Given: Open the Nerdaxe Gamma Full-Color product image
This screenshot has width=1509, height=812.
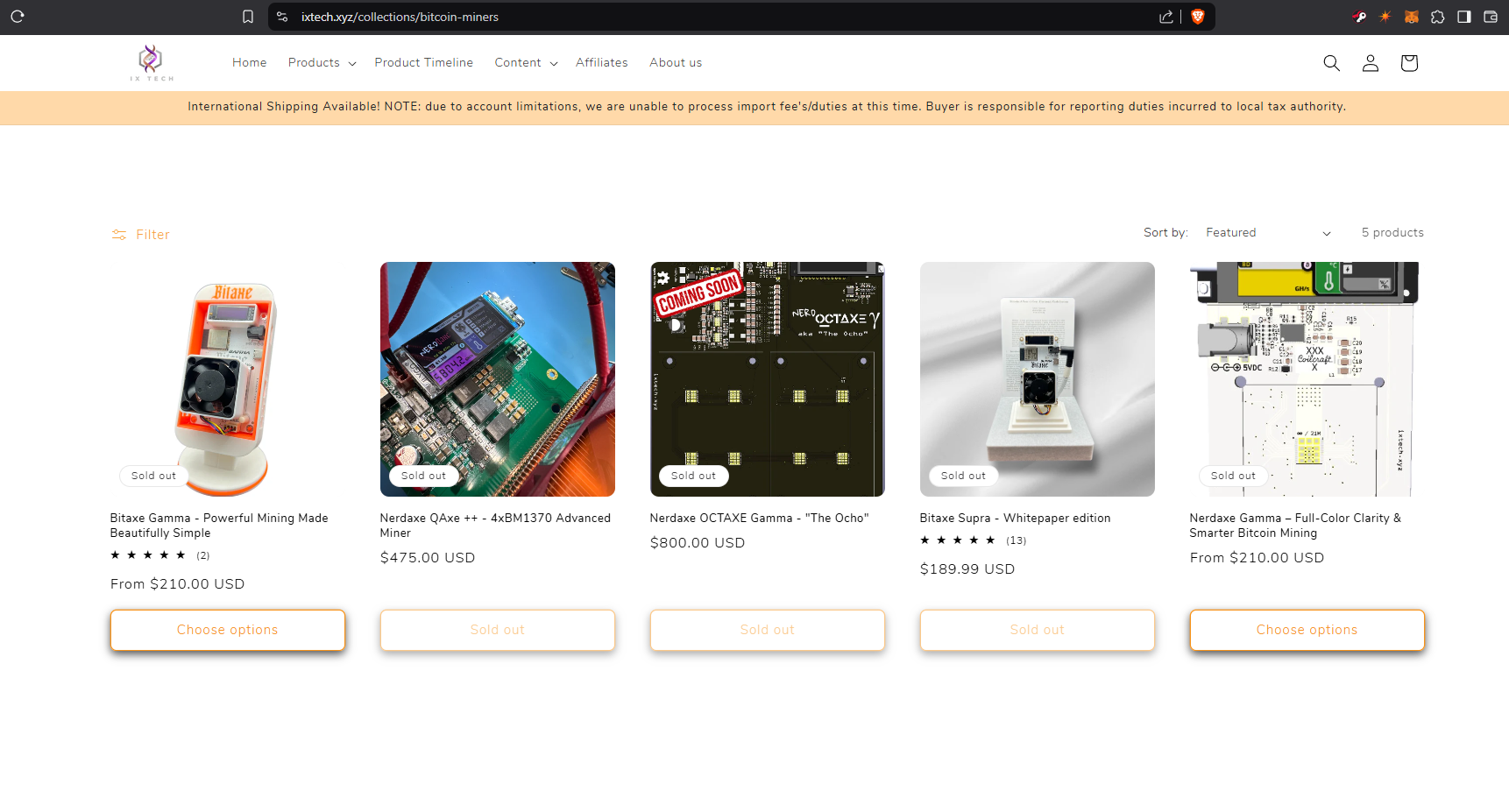Looking at the screenshot, I should tap(1307, 379).
